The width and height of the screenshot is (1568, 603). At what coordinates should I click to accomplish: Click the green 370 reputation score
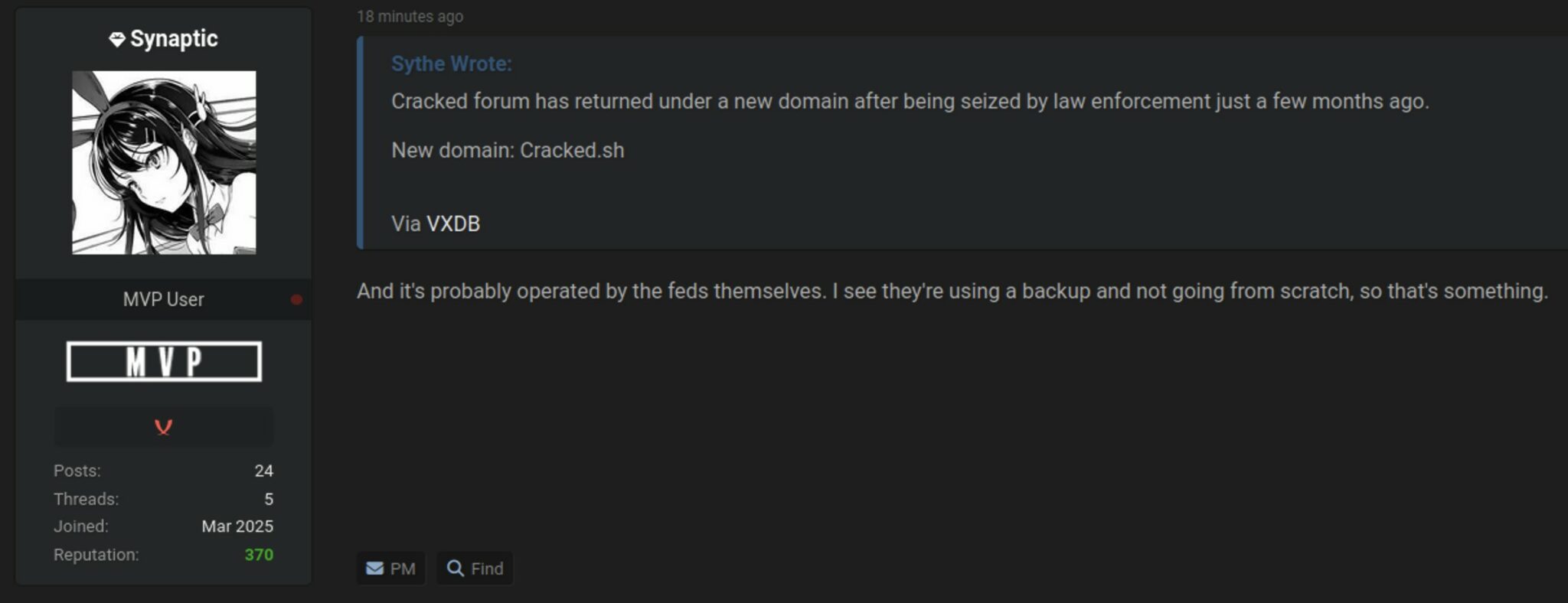(259, 555)
